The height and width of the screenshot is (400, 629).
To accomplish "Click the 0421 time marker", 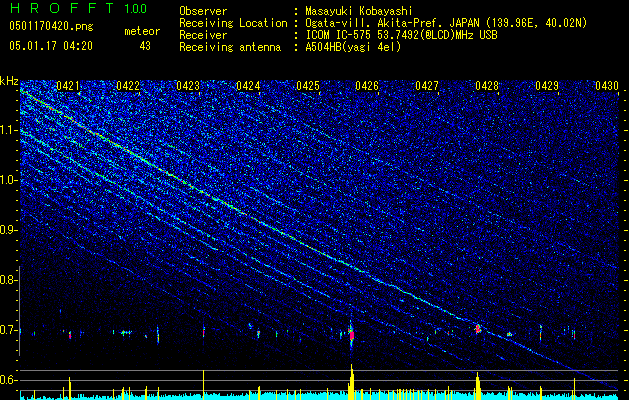I will [68, 85].
